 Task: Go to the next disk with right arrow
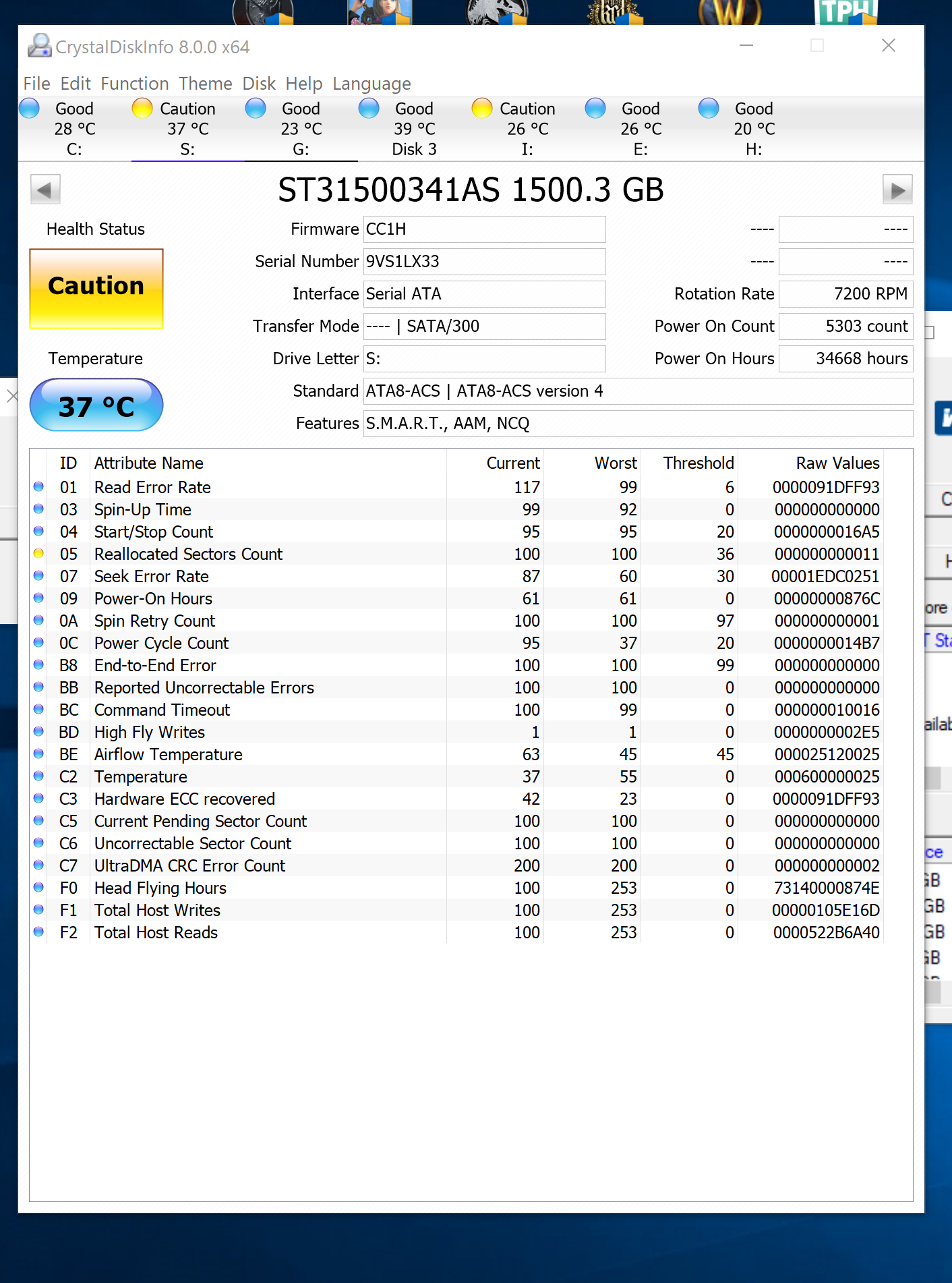tap(897, 190)
